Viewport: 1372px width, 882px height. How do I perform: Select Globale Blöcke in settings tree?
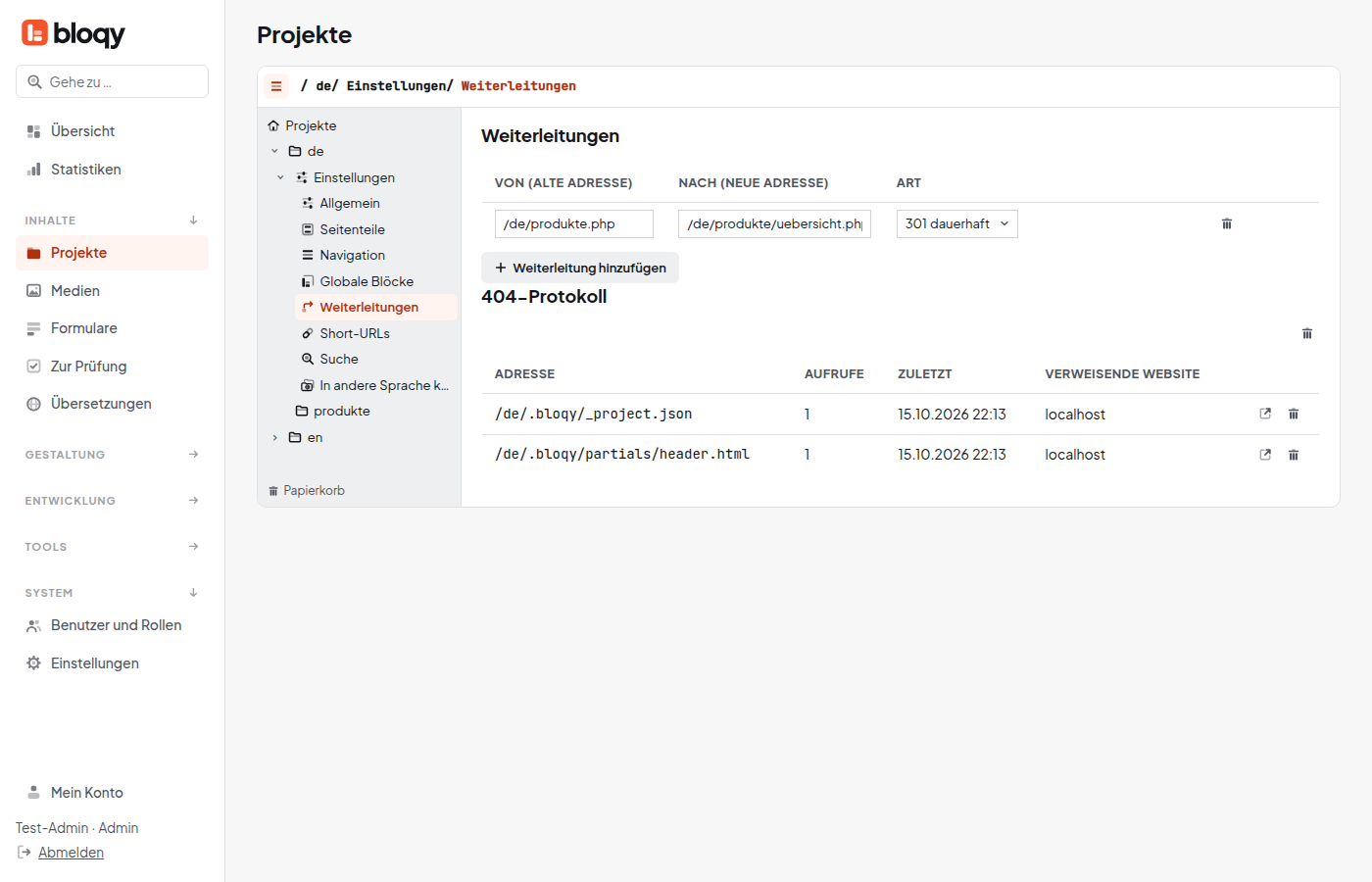pos(376,281)
